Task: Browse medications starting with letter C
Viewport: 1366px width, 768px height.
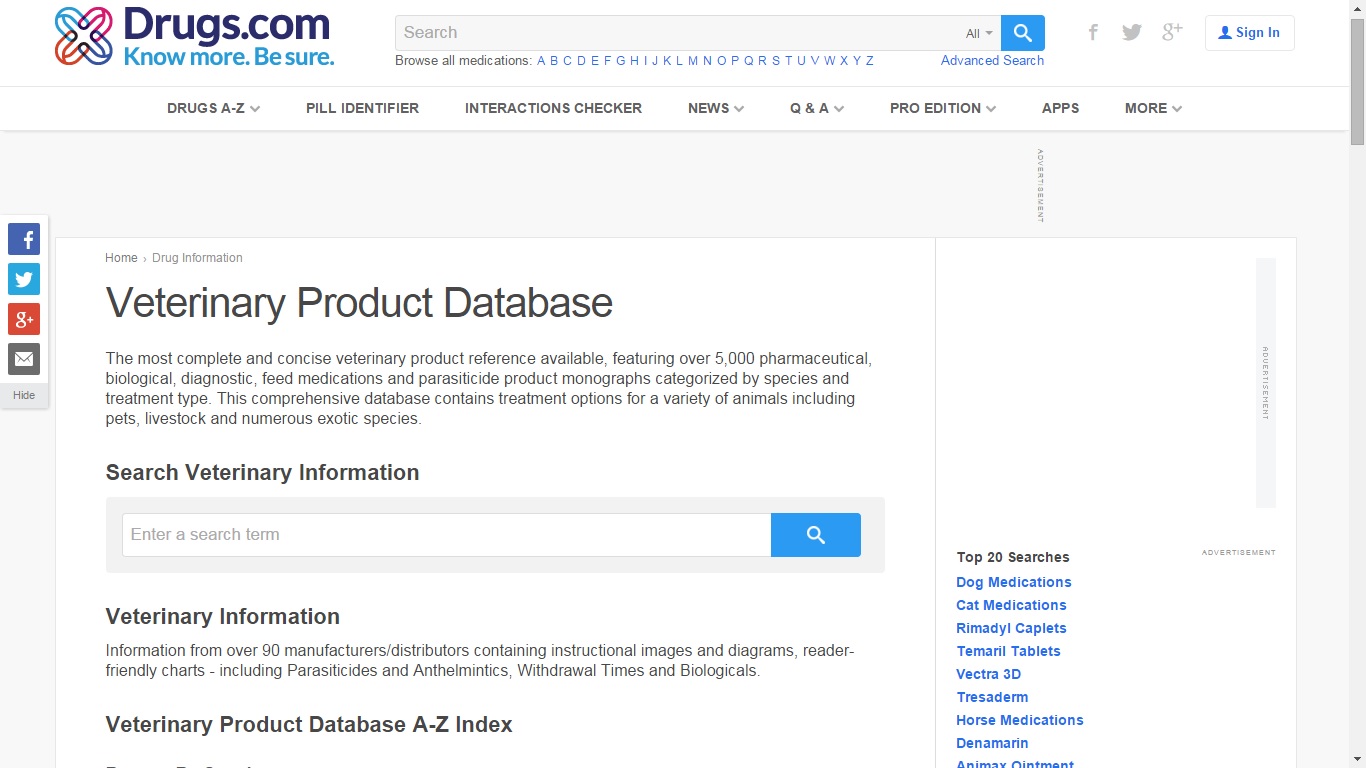Action: (x=567, y=61)
